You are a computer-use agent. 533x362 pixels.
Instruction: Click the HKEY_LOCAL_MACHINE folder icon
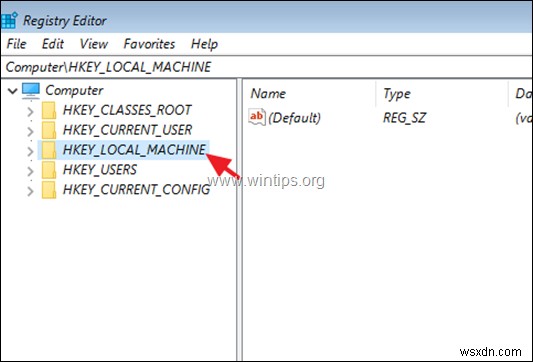[49, 150]
